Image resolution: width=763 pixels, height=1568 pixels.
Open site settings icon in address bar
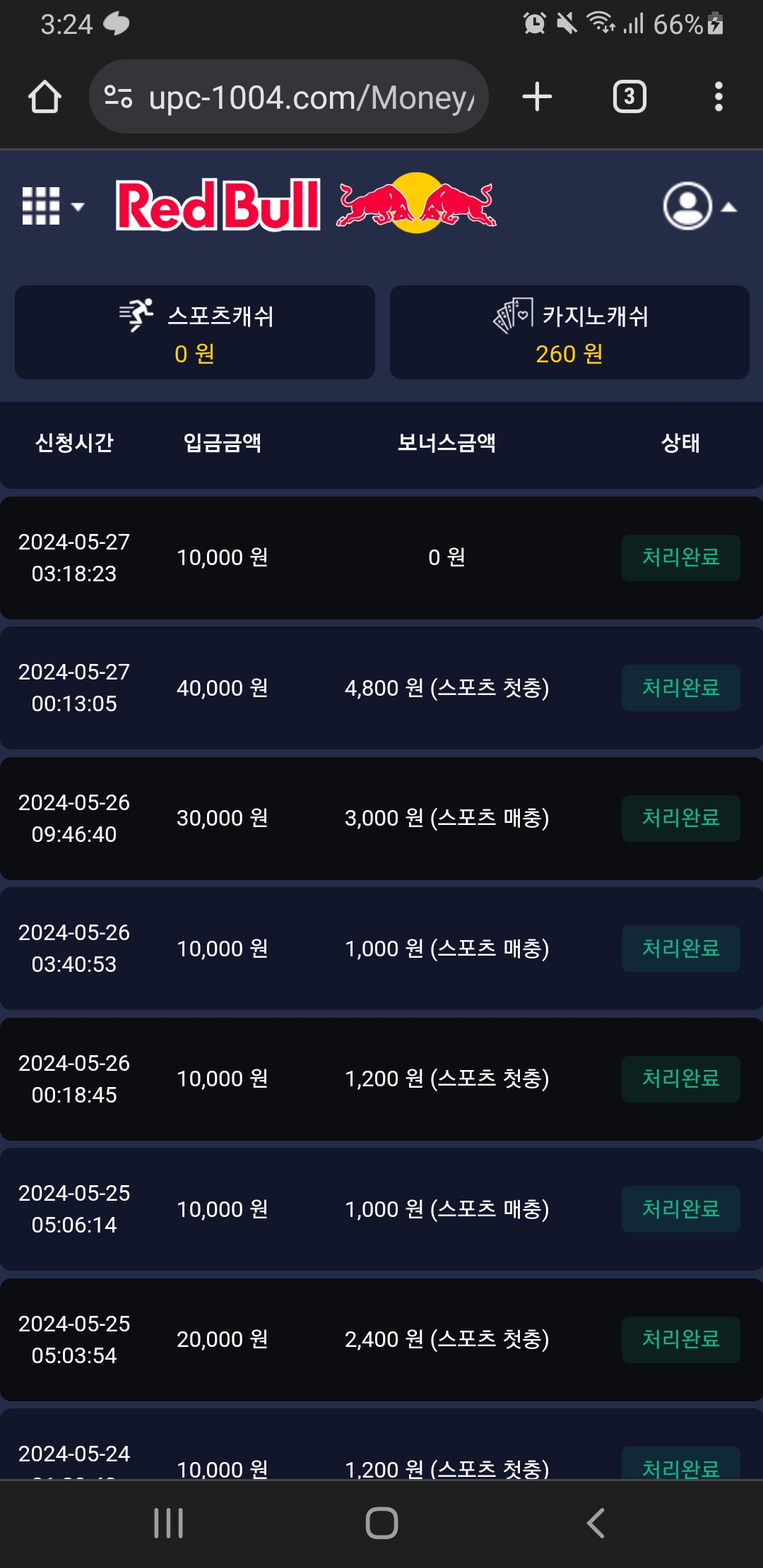click(x=118, y=97)
